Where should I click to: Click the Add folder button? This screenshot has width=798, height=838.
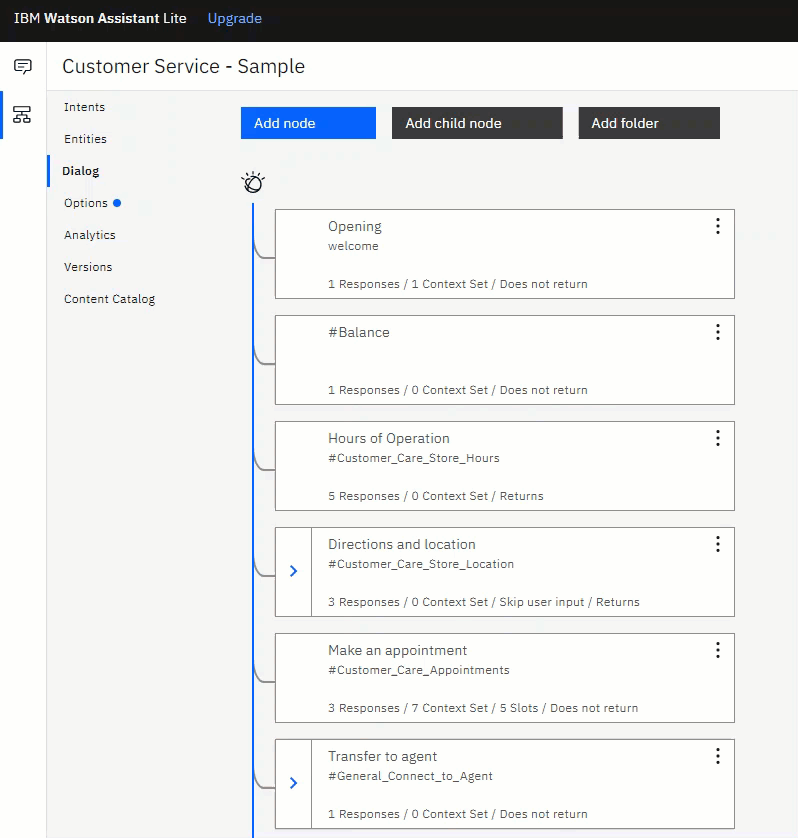pyautogui.click(x=649, y=123)
